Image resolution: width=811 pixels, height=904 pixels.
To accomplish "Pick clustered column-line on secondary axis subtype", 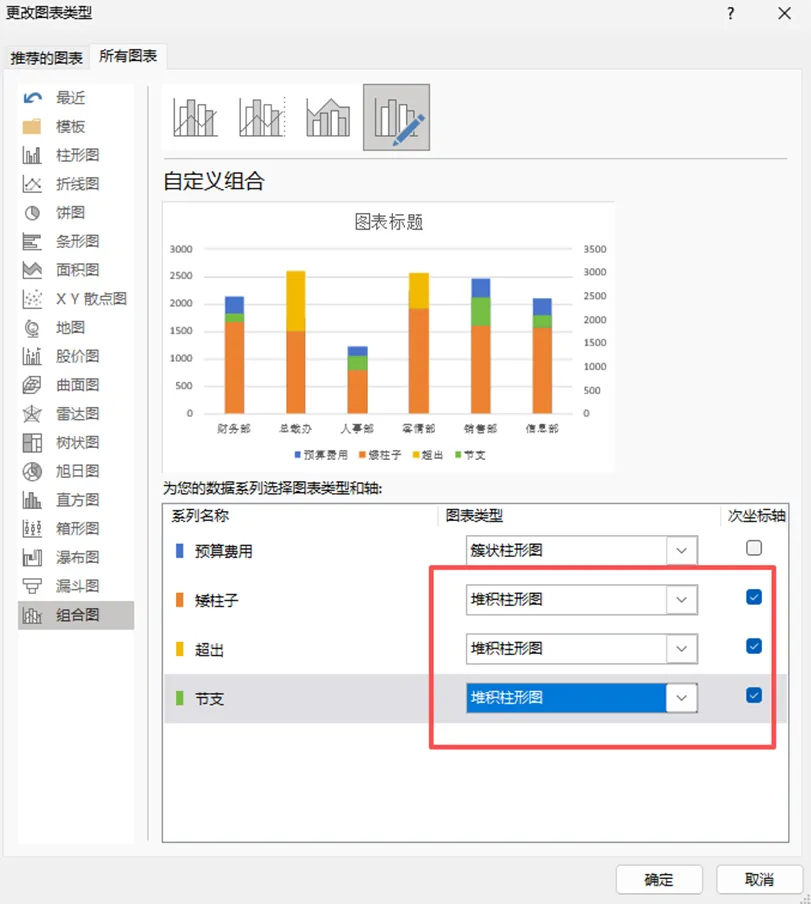I will pyautogui.click(x=263, y=118).
